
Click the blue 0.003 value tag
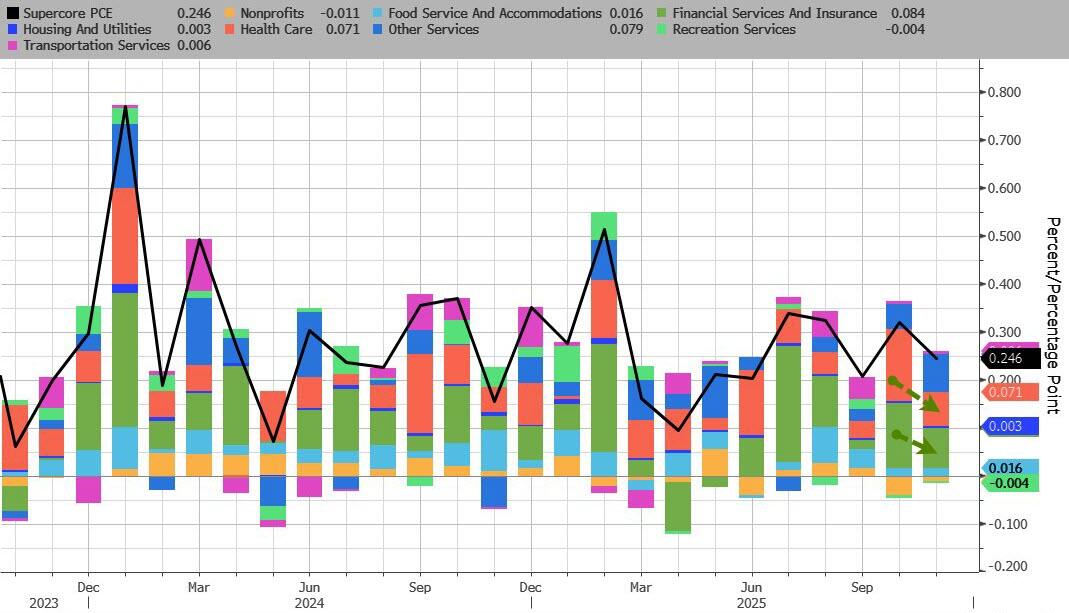[1012, 427]
